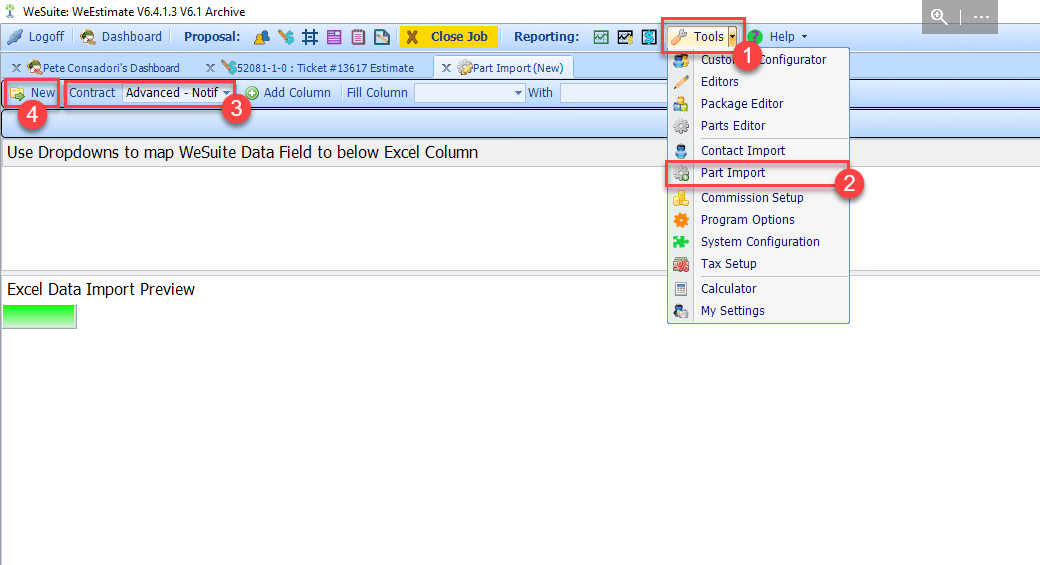This screenshot has width=1040, height=565.
Task: Click the Proposal grid hash icon
Action: click(310, 37)
